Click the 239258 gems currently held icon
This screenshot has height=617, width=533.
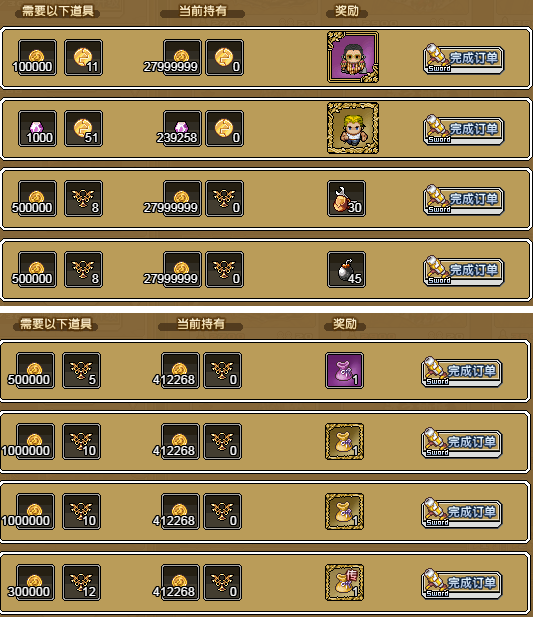click(182, 128)
